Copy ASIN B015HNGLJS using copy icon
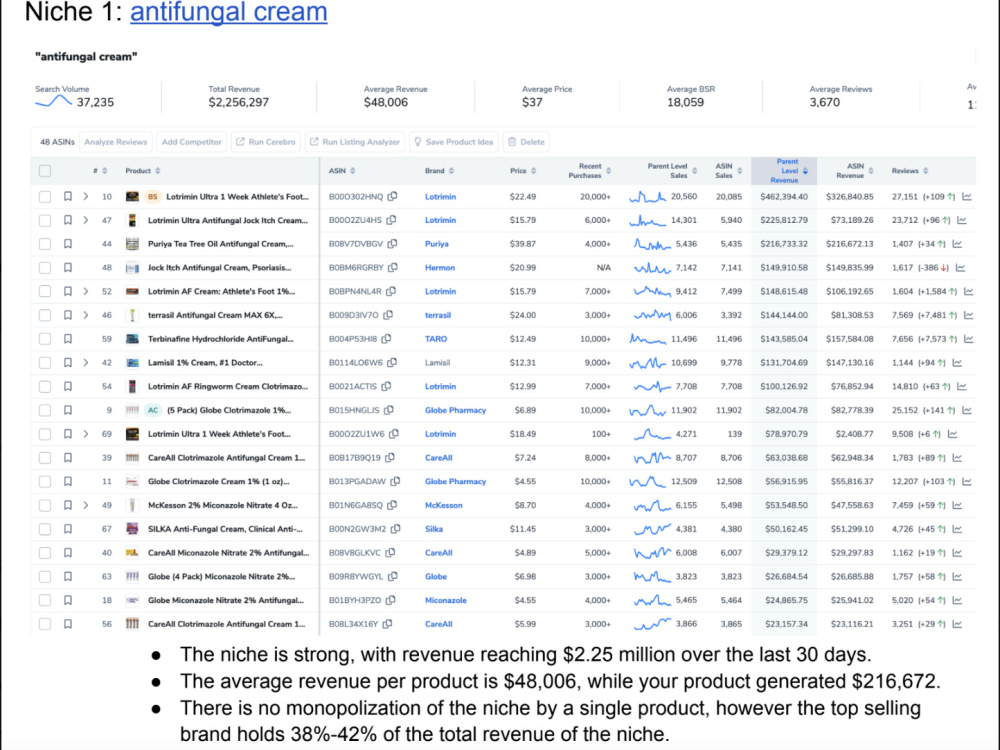The width and height of the screenshot is (1000, 750). tap(388, 410)
